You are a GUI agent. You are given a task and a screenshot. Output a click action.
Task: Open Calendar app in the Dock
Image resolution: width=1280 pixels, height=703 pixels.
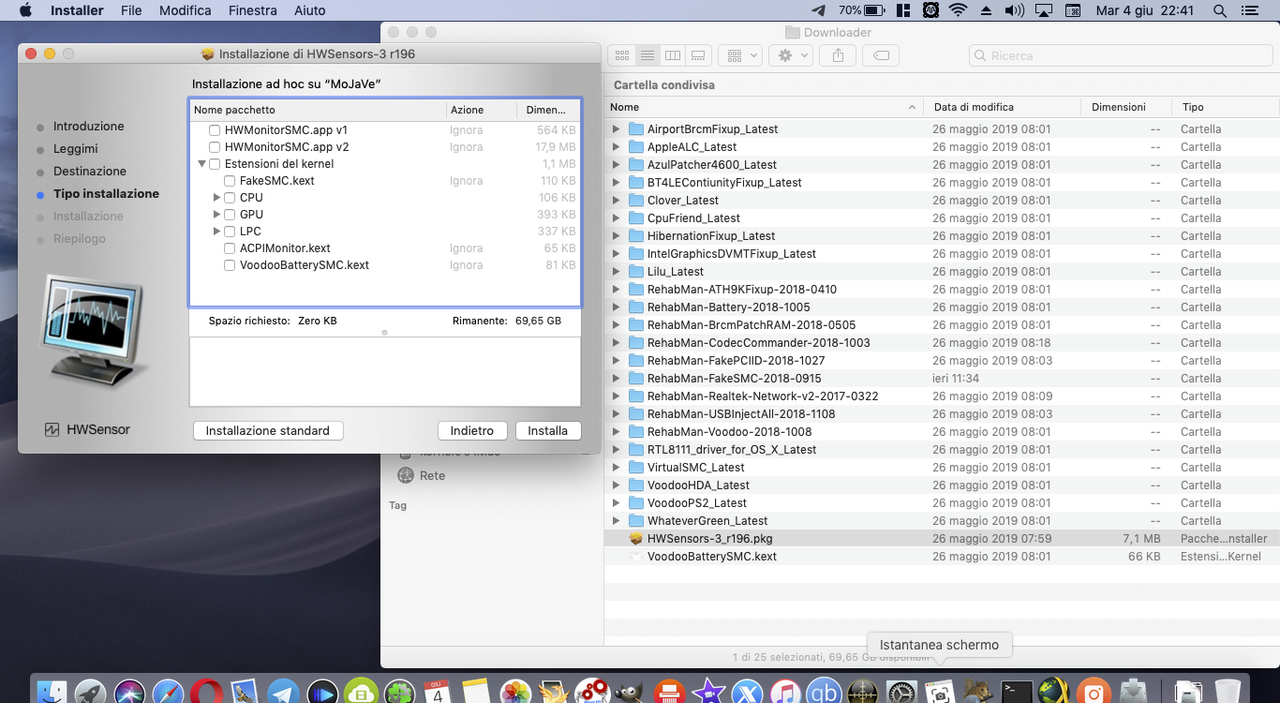[x=437, y=692]
